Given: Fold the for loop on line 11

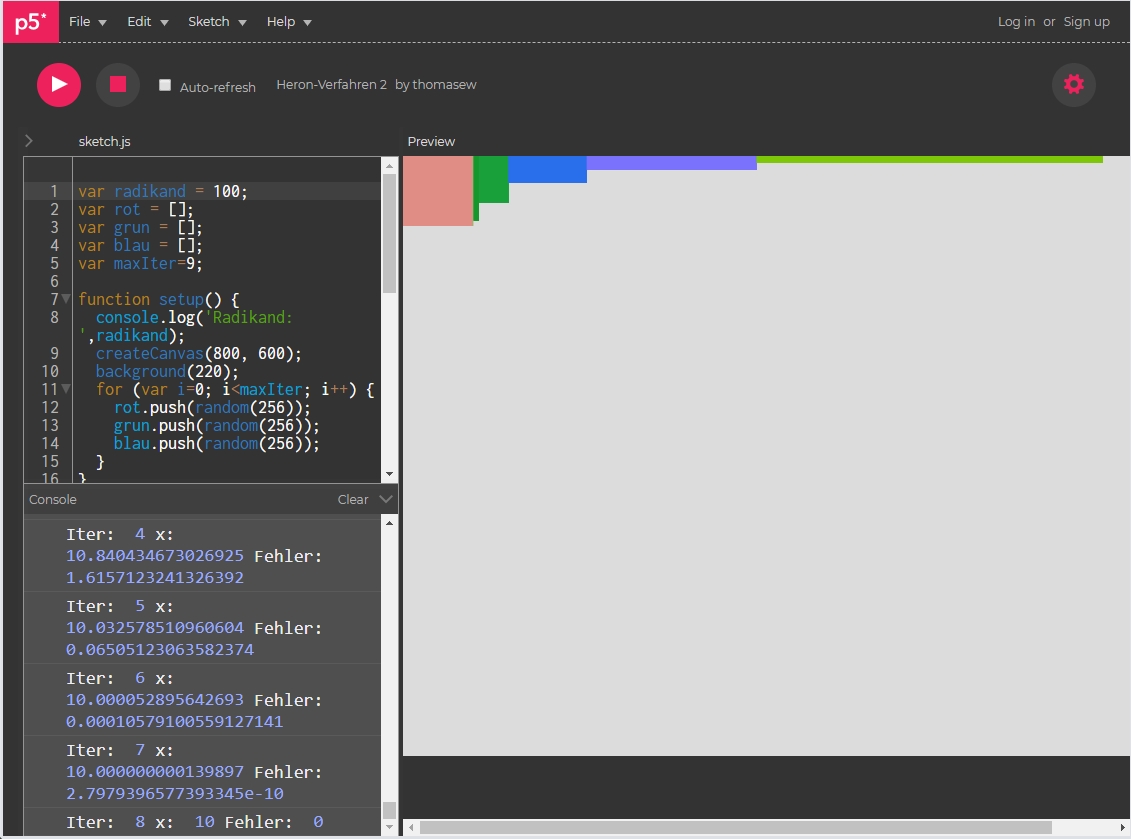Looking at the screenshot, I should [66, 390].
